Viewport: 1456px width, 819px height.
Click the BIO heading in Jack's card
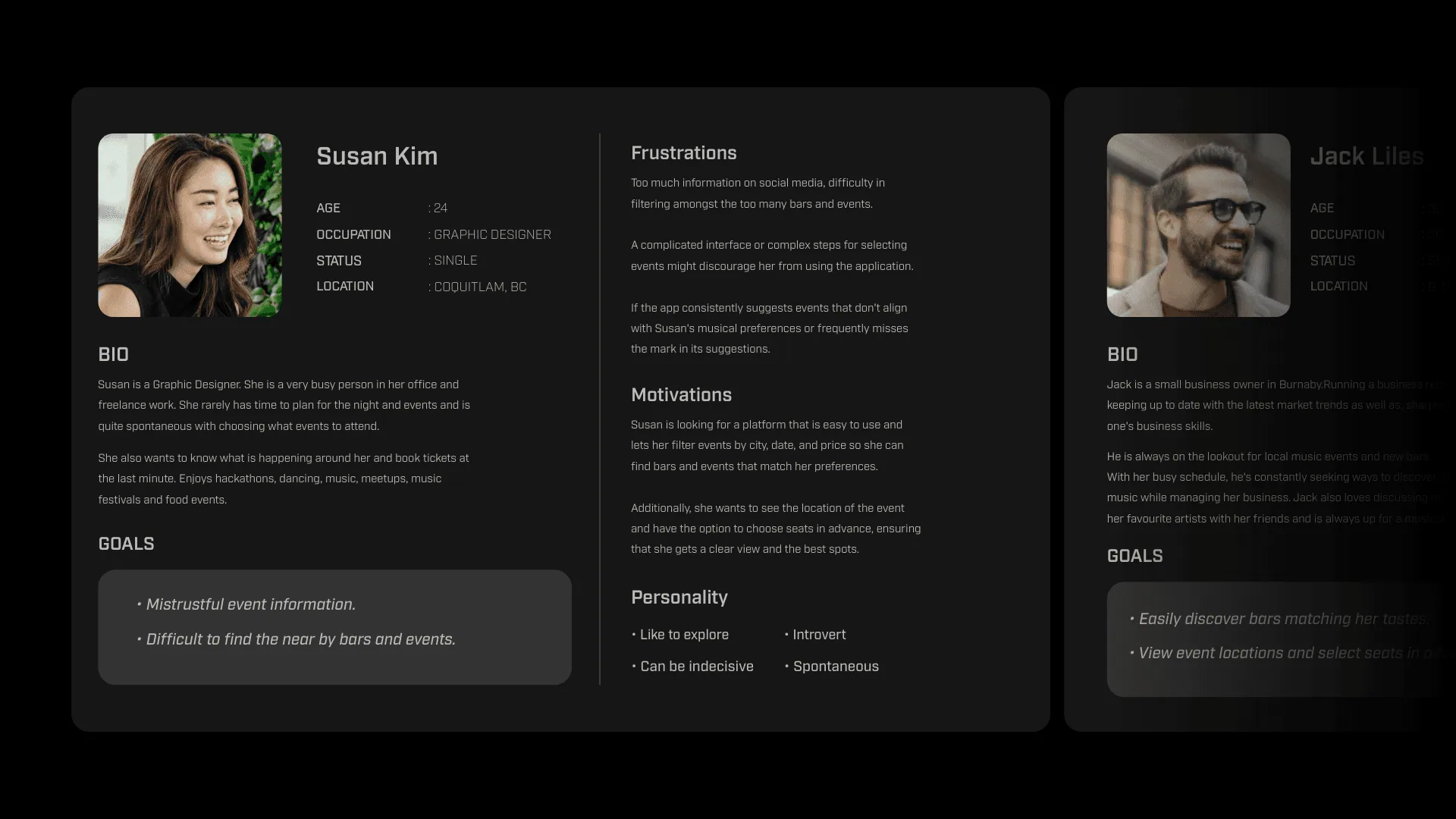pos(1122,354)
